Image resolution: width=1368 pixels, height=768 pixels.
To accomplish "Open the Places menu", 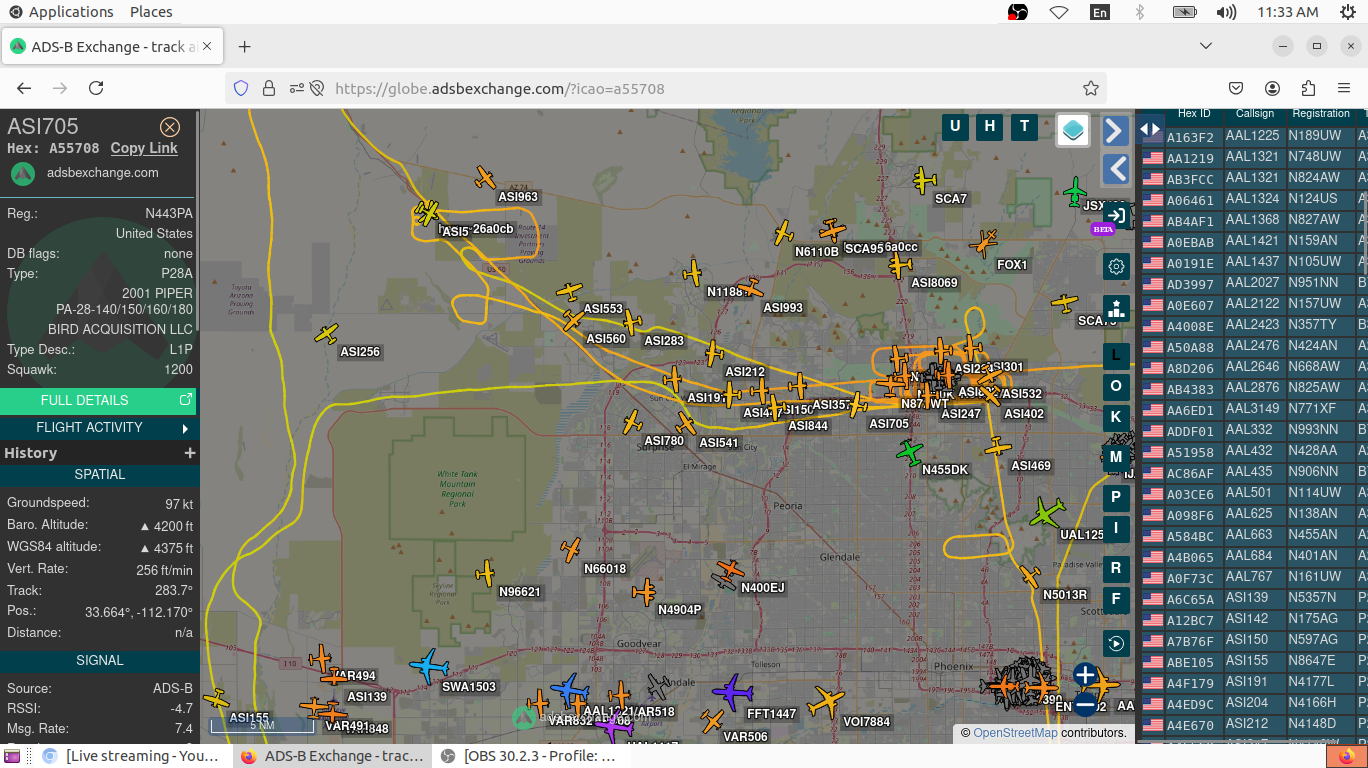I will tap(151, 12).
